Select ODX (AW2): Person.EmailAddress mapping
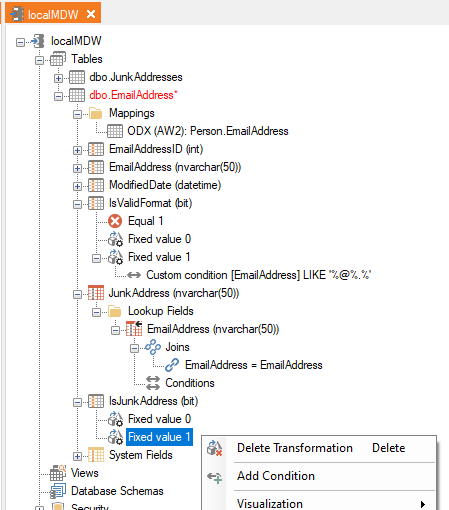The width and height of the screenshot is (449, 510). [x=208, y=131]
